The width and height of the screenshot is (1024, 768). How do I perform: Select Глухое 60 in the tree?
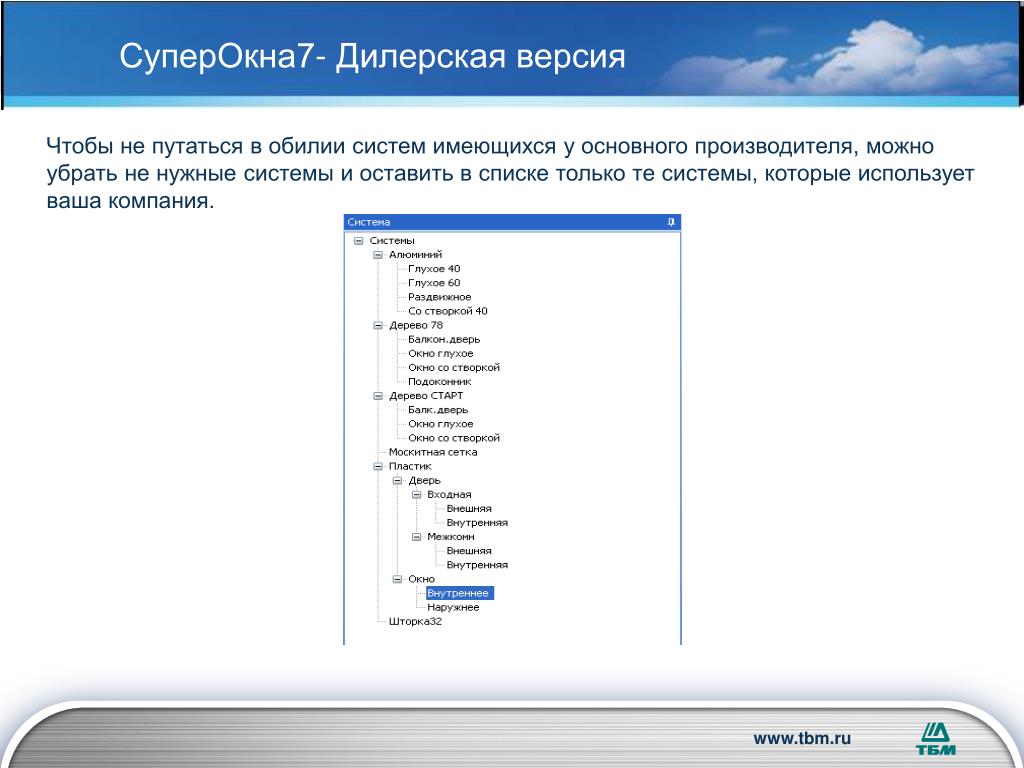tap(434, 283)
